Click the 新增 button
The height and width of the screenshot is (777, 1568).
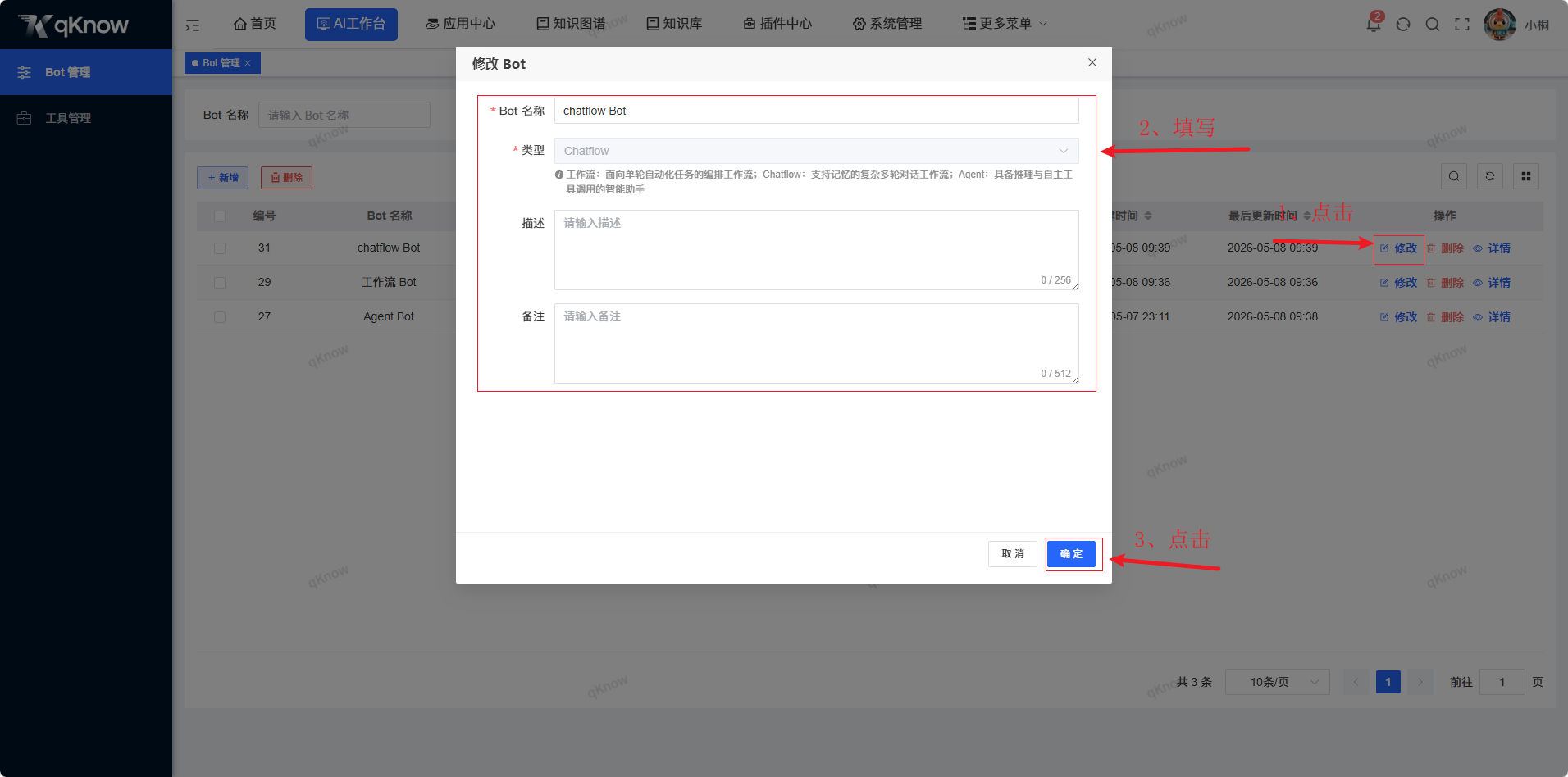click(222, 178)
